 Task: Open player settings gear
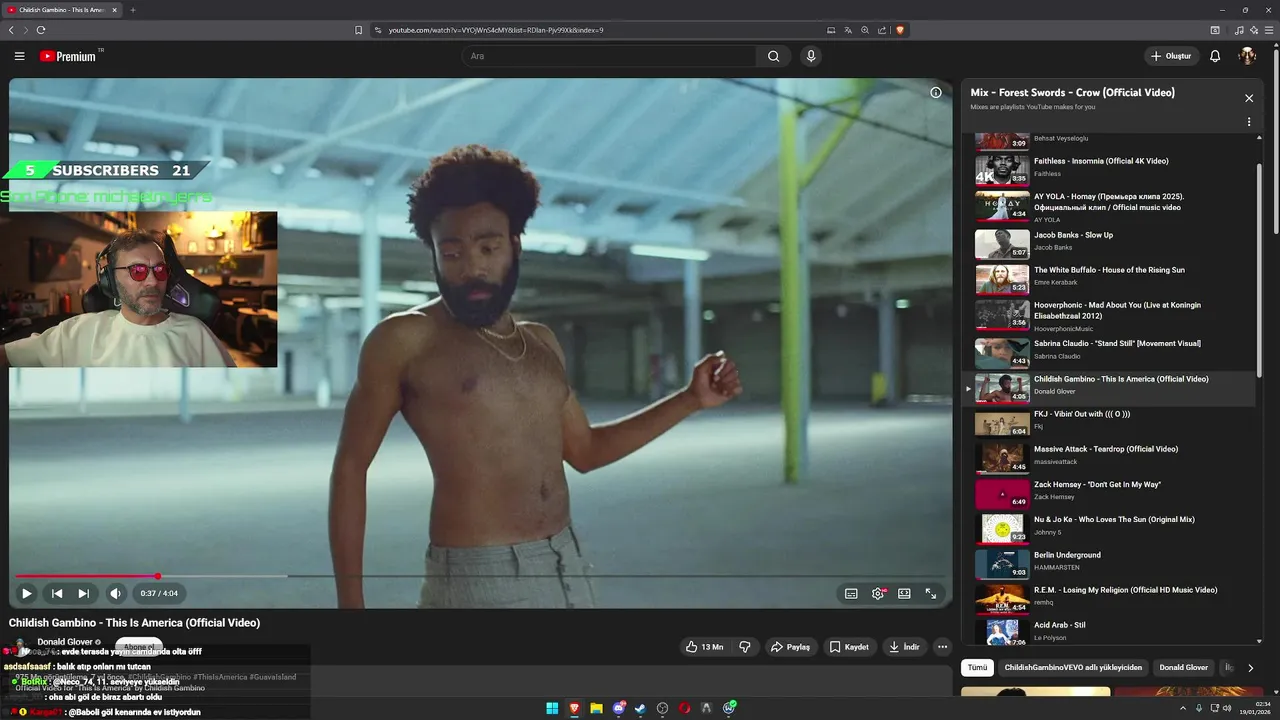click(878, 593)
